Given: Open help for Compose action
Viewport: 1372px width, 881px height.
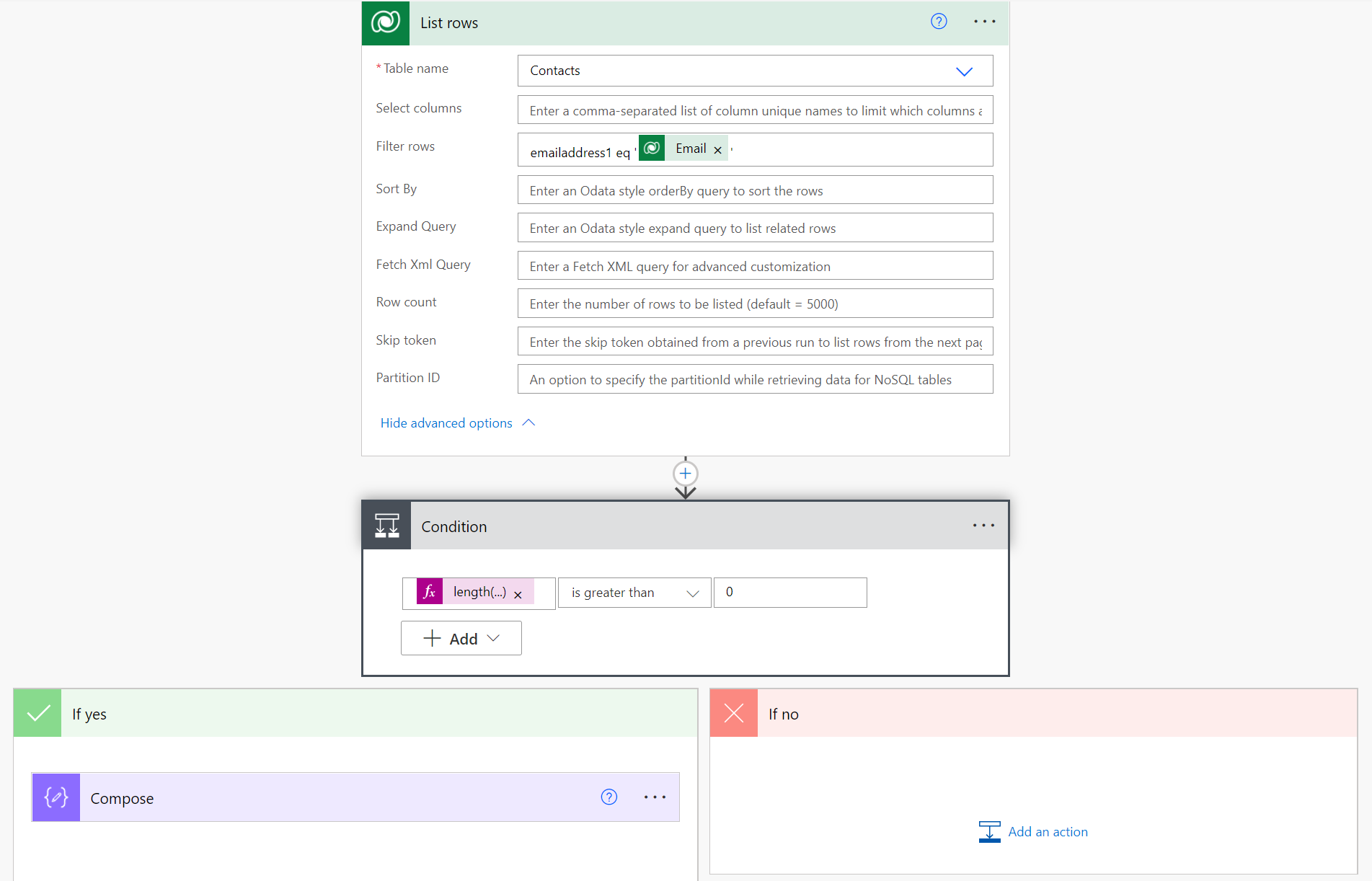Looking at the screenshot, I should [609, 797].
